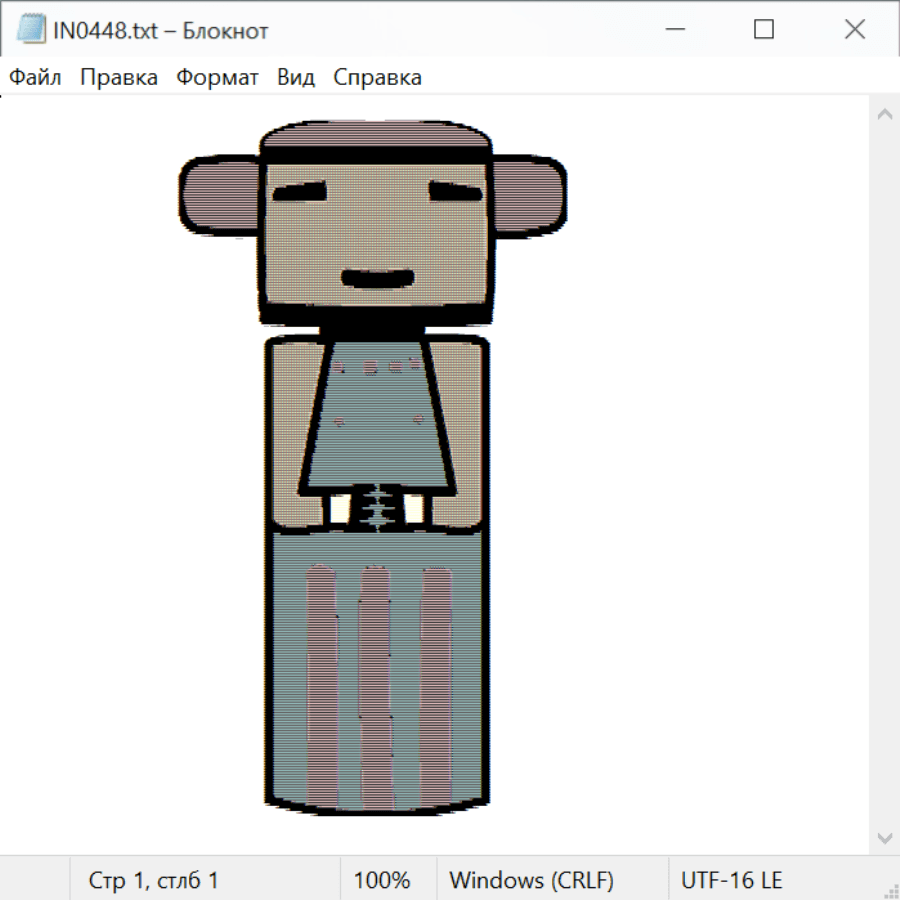Click the Notepad icon in the title bar
Screen dimensions: 900x900
click(31, 30)
